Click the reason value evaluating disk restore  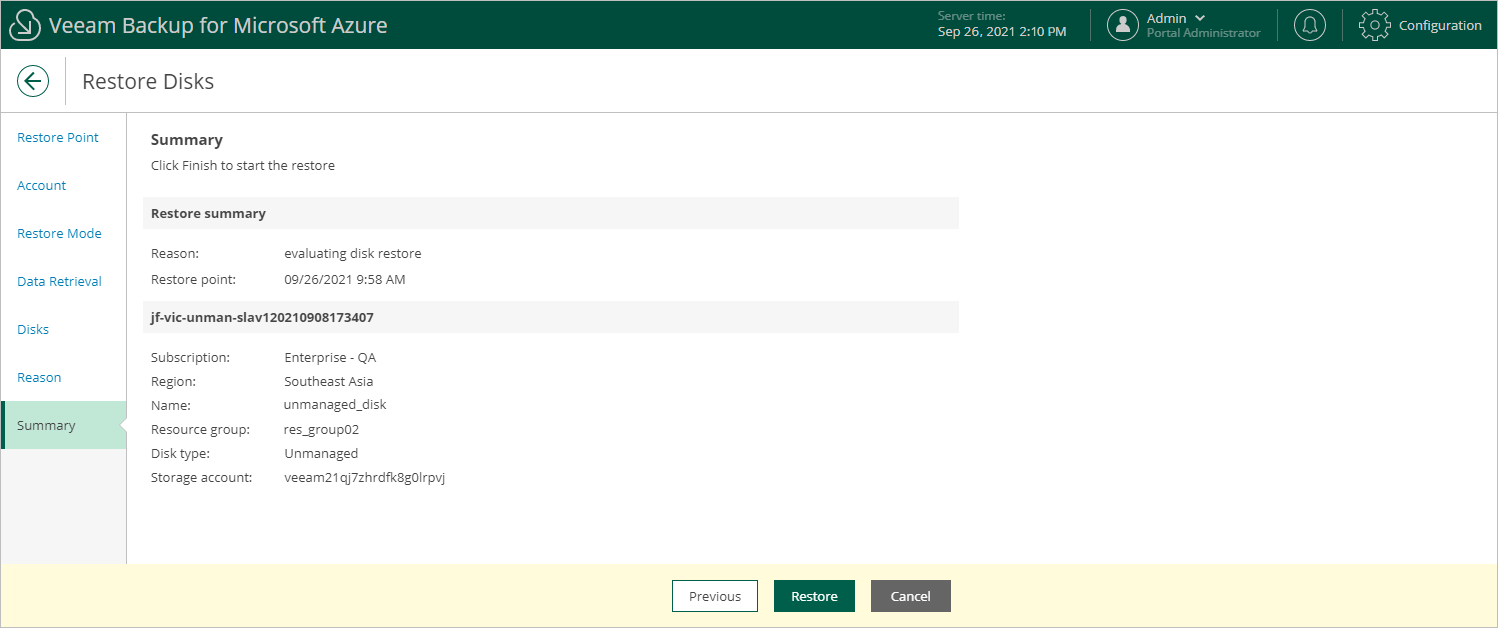click(353, 253)
